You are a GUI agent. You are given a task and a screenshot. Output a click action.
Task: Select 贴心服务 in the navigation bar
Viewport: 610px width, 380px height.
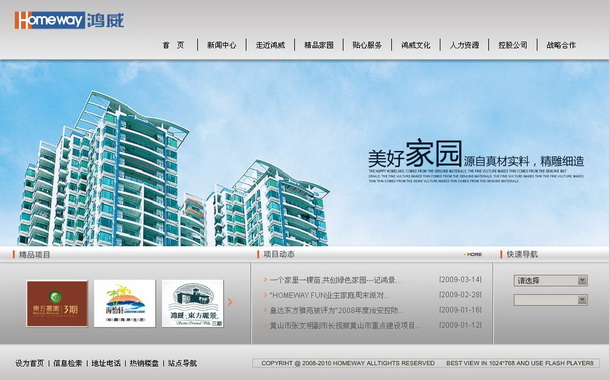[367, 45]
